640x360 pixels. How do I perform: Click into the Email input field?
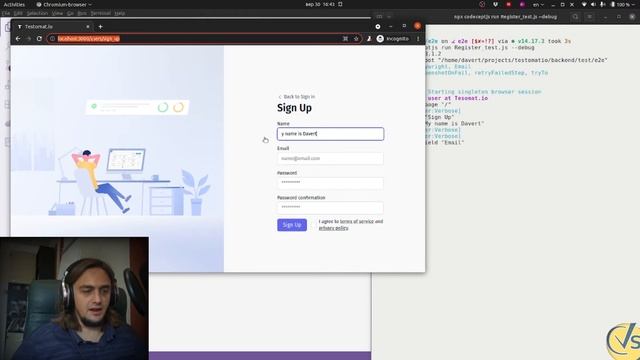[330, 158]
